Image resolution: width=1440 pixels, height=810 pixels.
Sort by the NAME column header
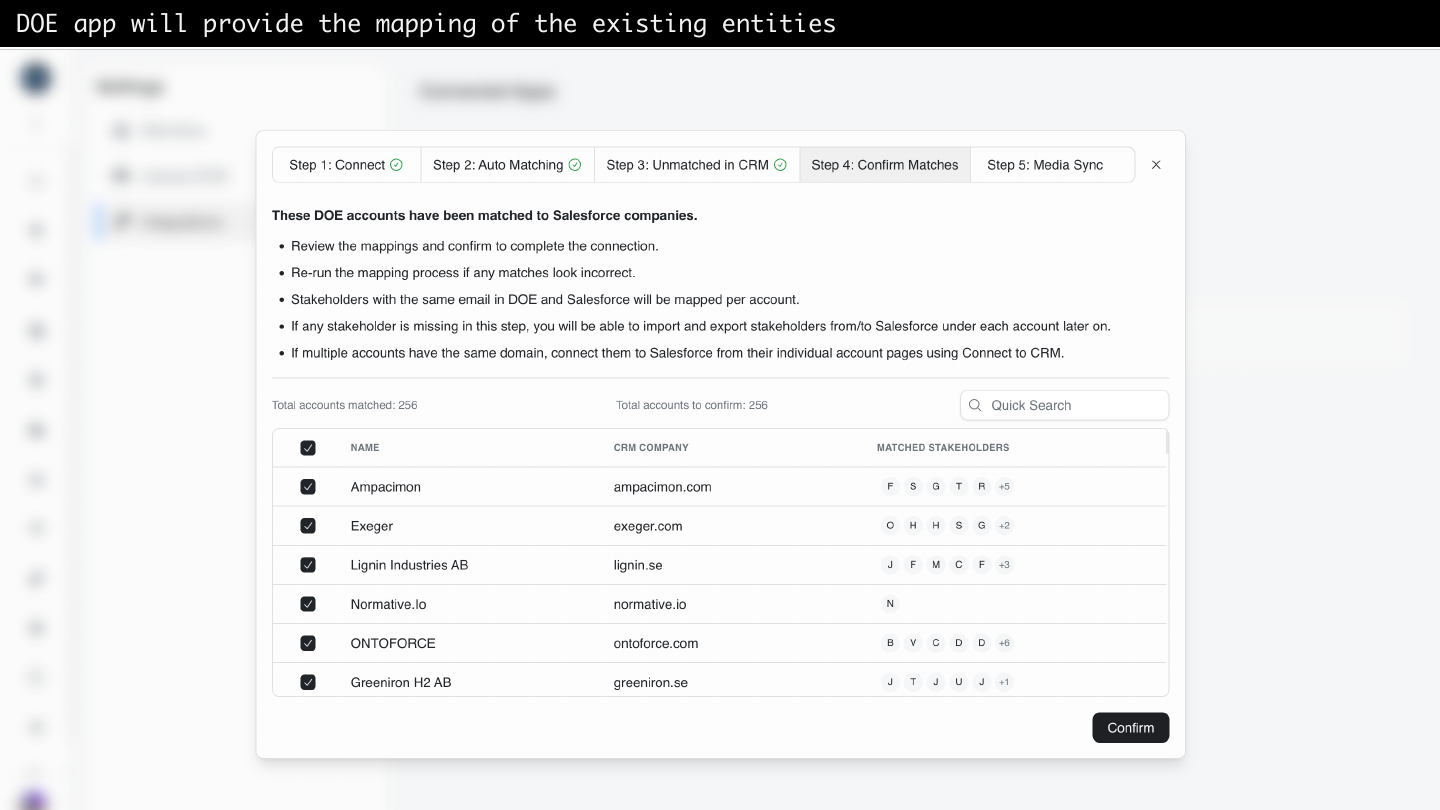click(365, 448)
